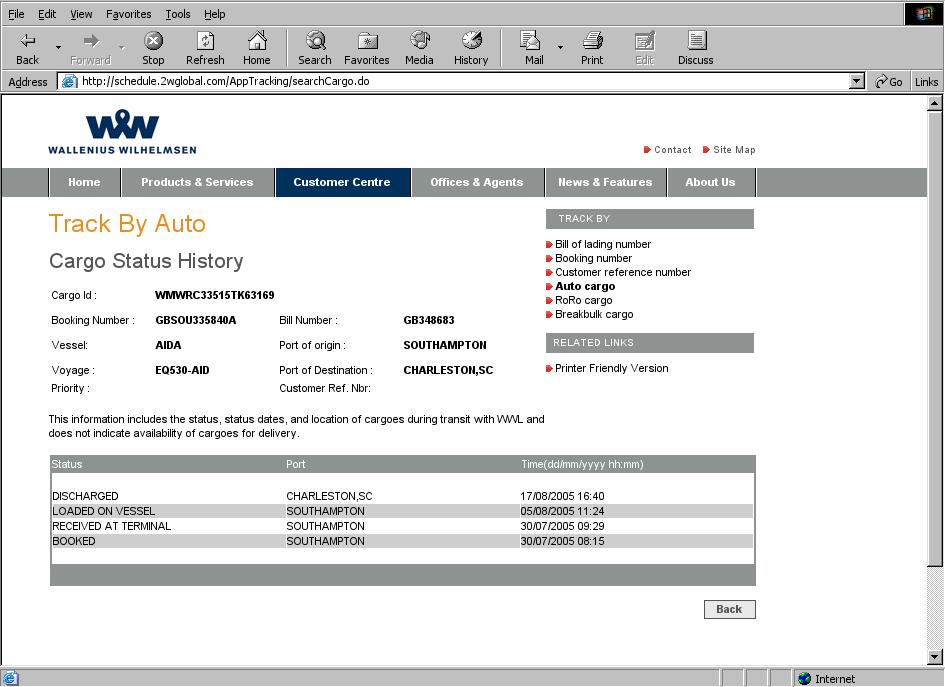Viewport: 945px width, 687px height.
Task: Click the port cell CHARLESTON,SC in status table
Action: point(329,496)
